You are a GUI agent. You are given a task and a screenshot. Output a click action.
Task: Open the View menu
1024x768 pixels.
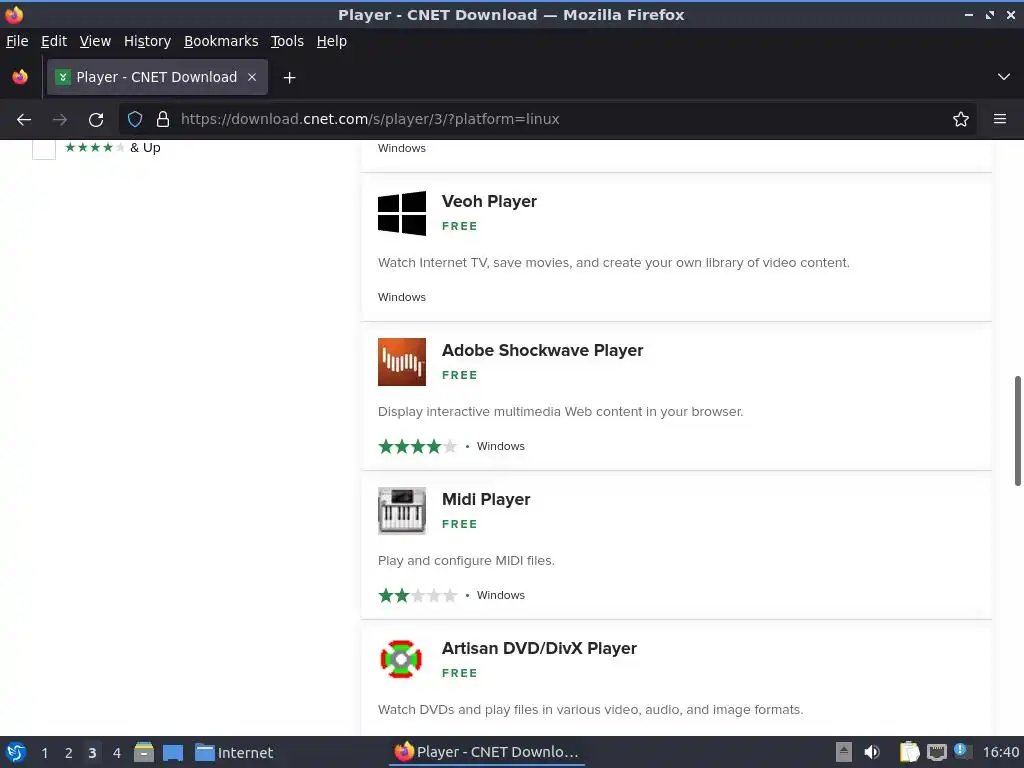tap(95, 41)
